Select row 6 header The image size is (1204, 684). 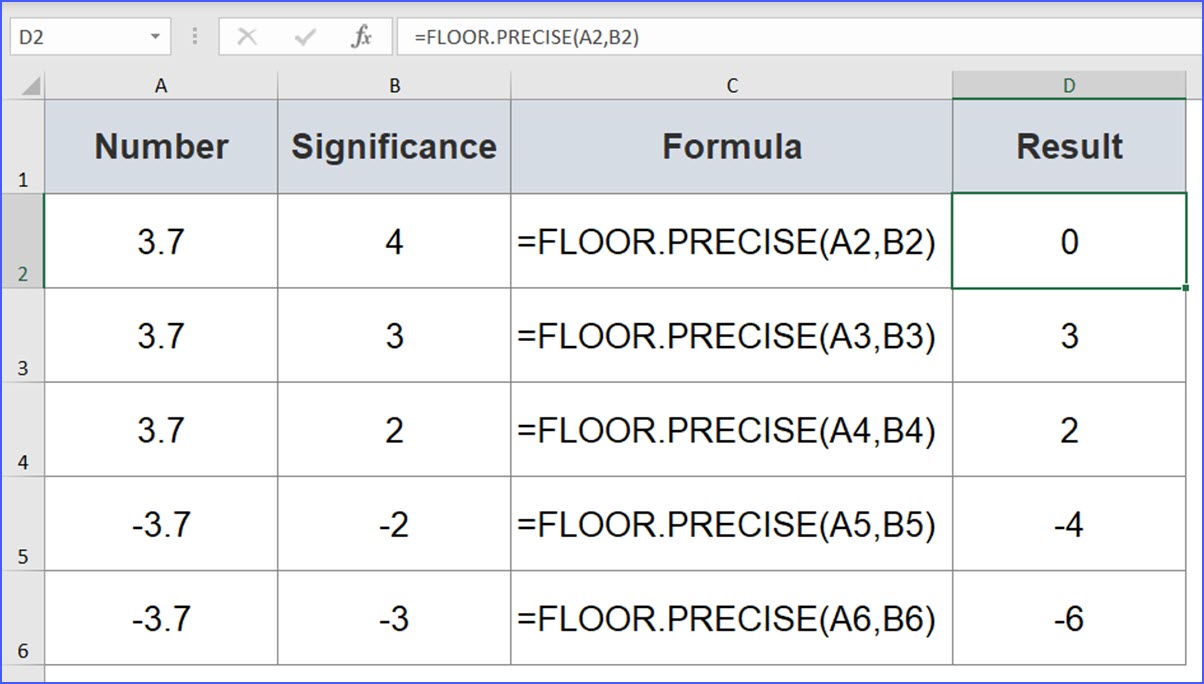tap(22, 618)
